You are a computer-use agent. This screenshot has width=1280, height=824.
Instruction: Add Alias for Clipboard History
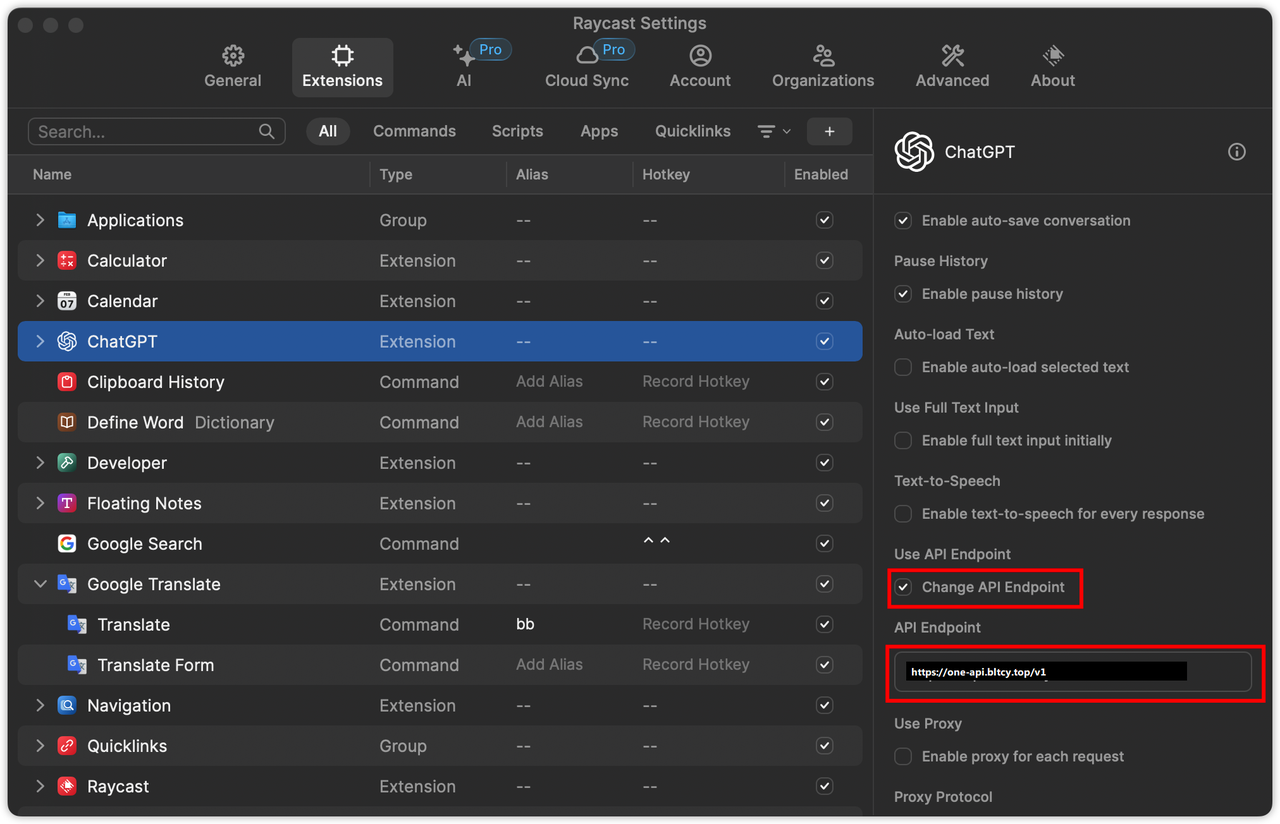click(549, 382)
